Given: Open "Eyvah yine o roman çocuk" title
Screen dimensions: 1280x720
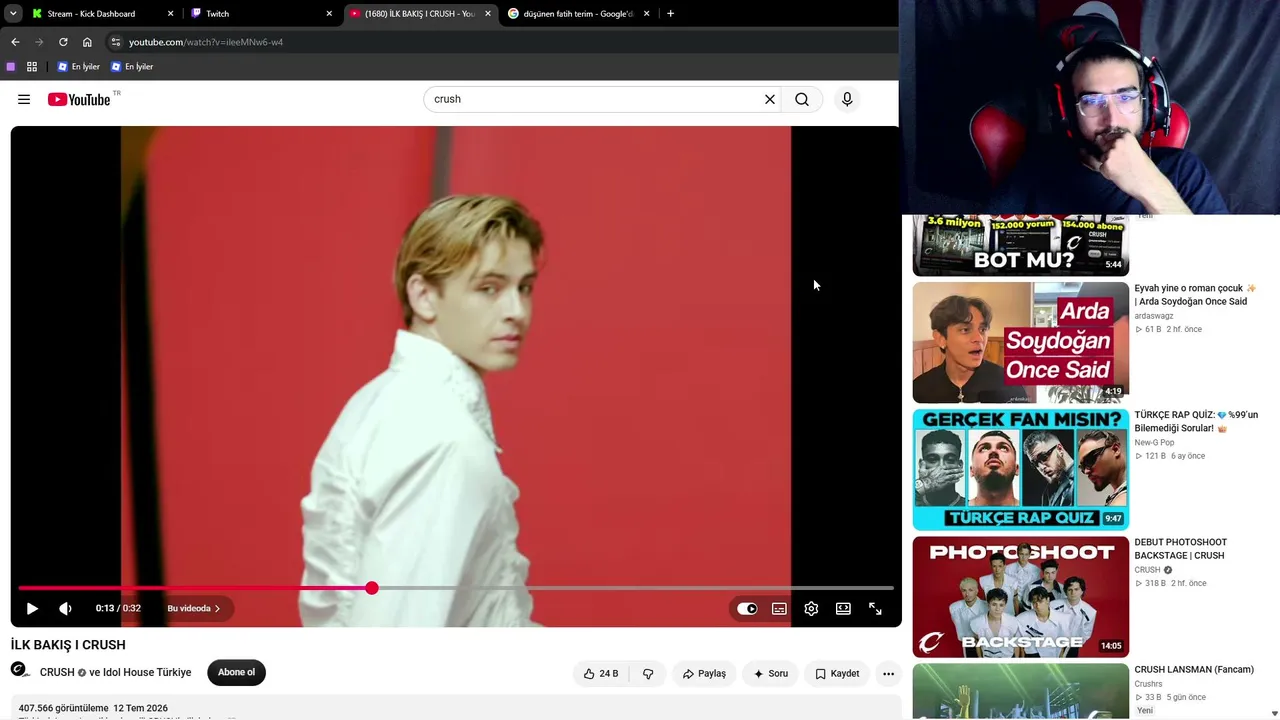Looking at the screenshot, I should (1195, 295).
